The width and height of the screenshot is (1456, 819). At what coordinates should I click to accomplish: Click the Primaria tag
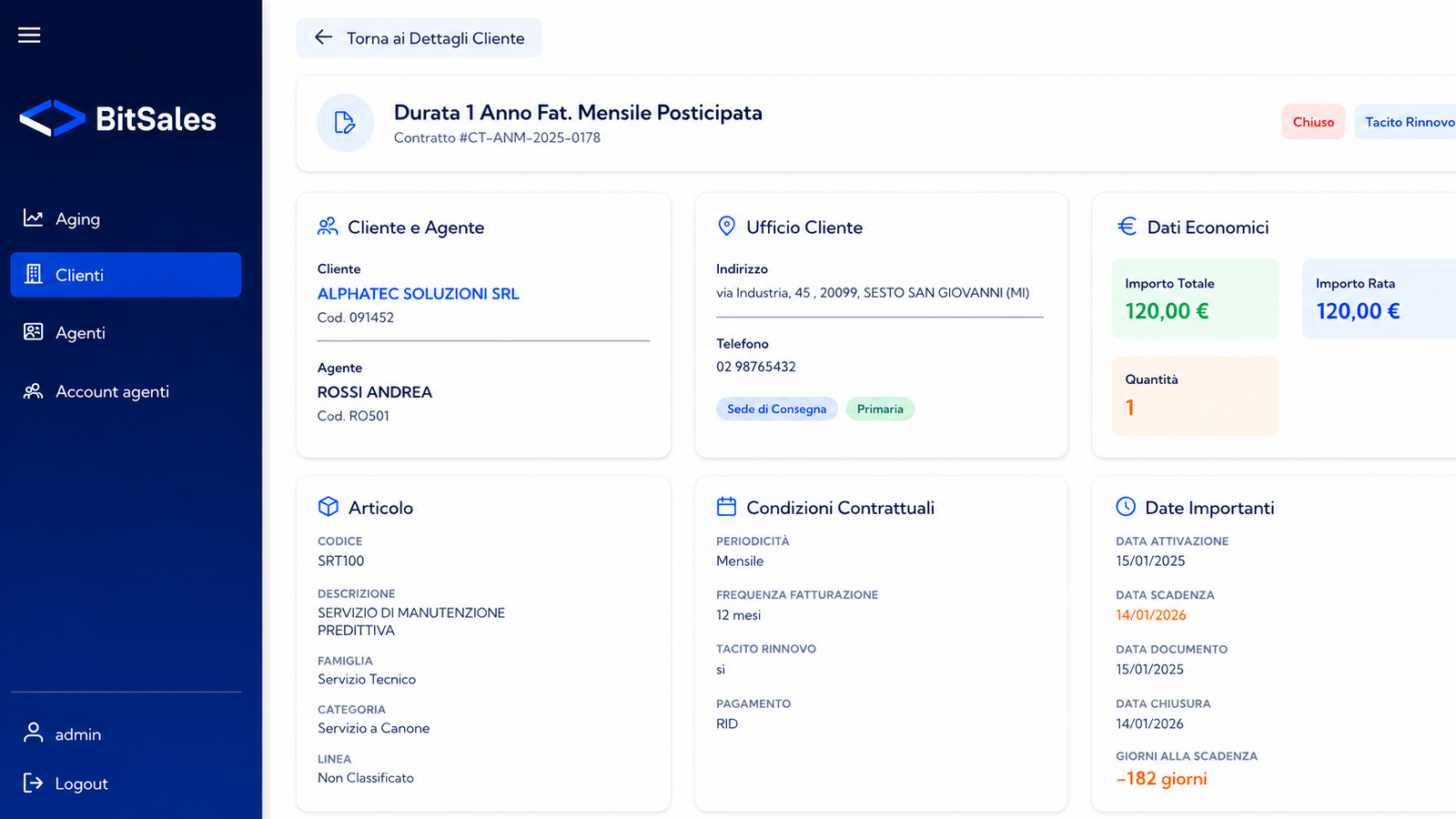(x=880, y=409)
